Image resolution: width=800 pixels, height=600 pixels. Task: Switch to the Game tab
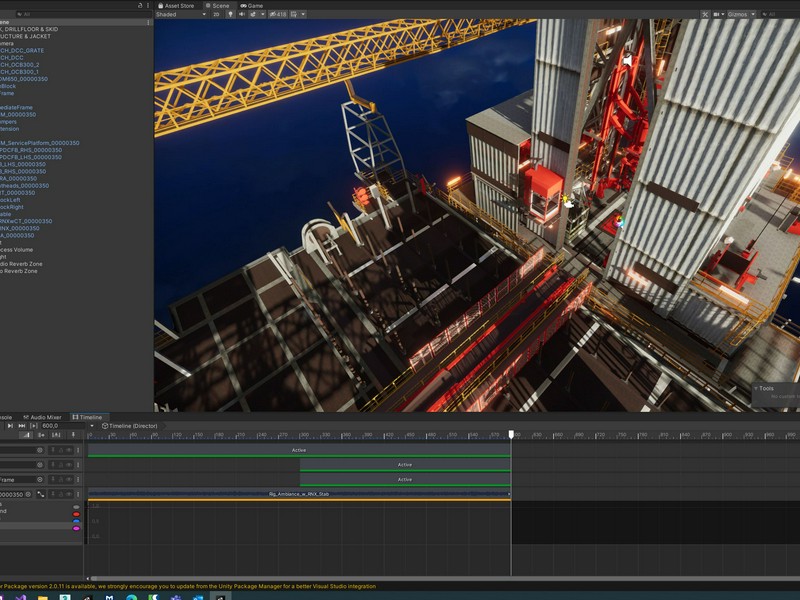pos(252,6)
